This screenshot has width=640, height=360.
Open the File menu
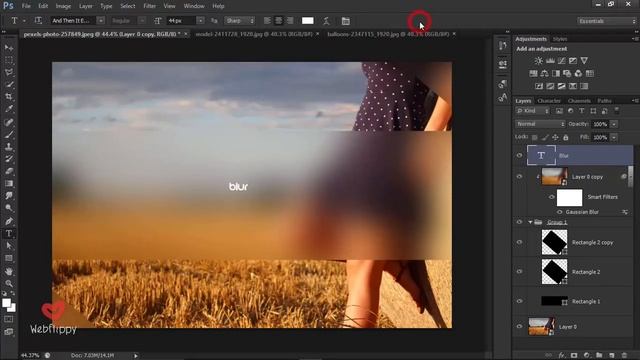tap(26, 6)
